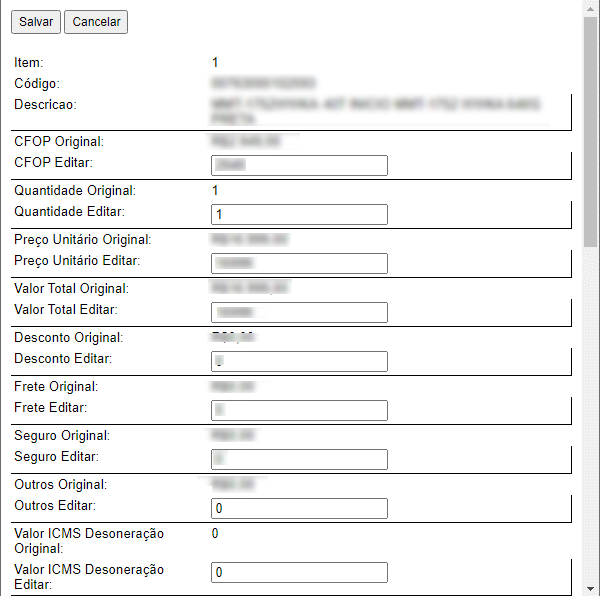Viewport: 600px width, 596px height.
Task: Click the Salvar button
Action: click(36, 22)
